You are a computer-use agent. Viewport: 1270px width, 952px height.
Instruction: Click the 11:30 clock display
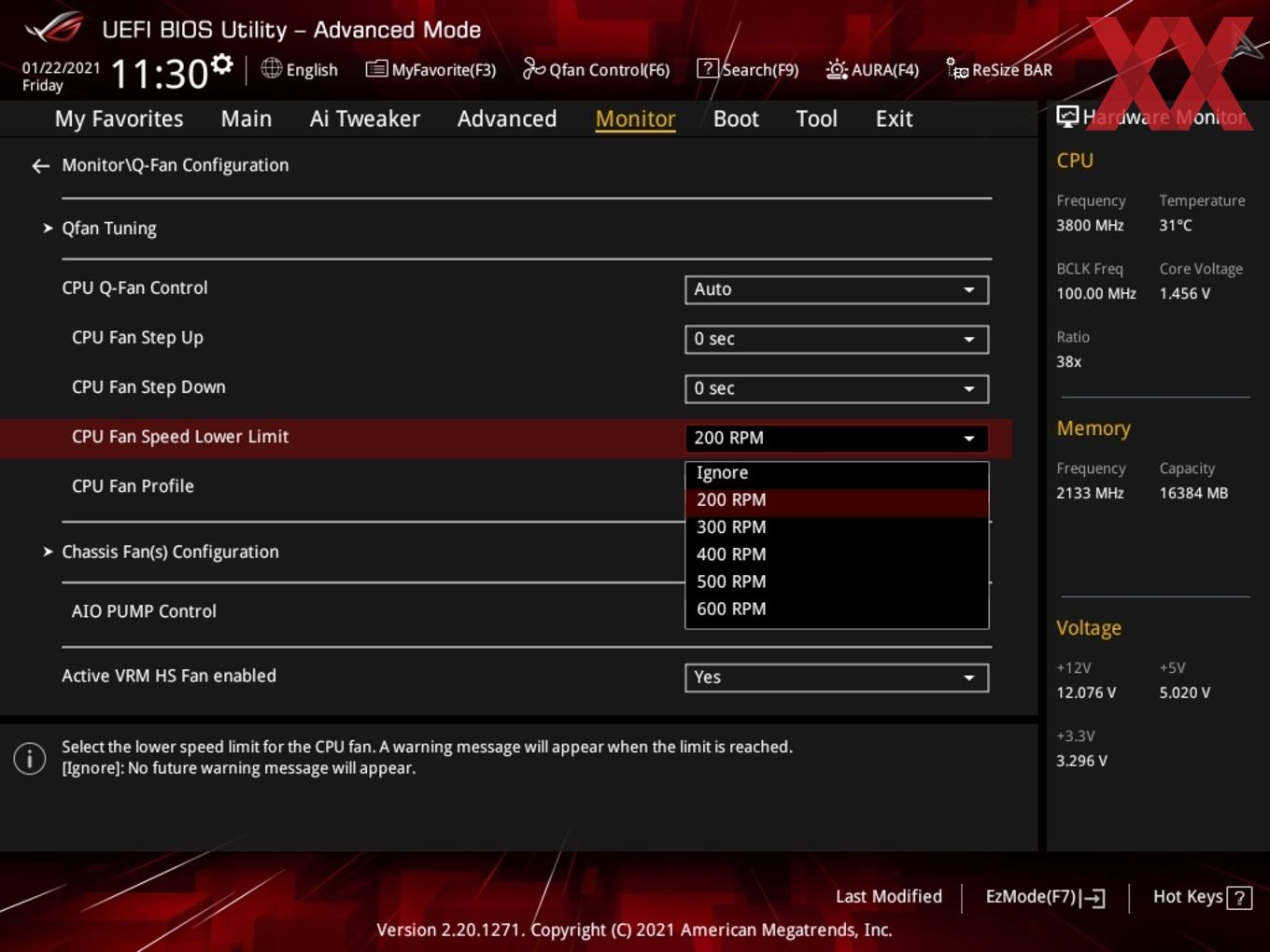[x=160, y=74]
